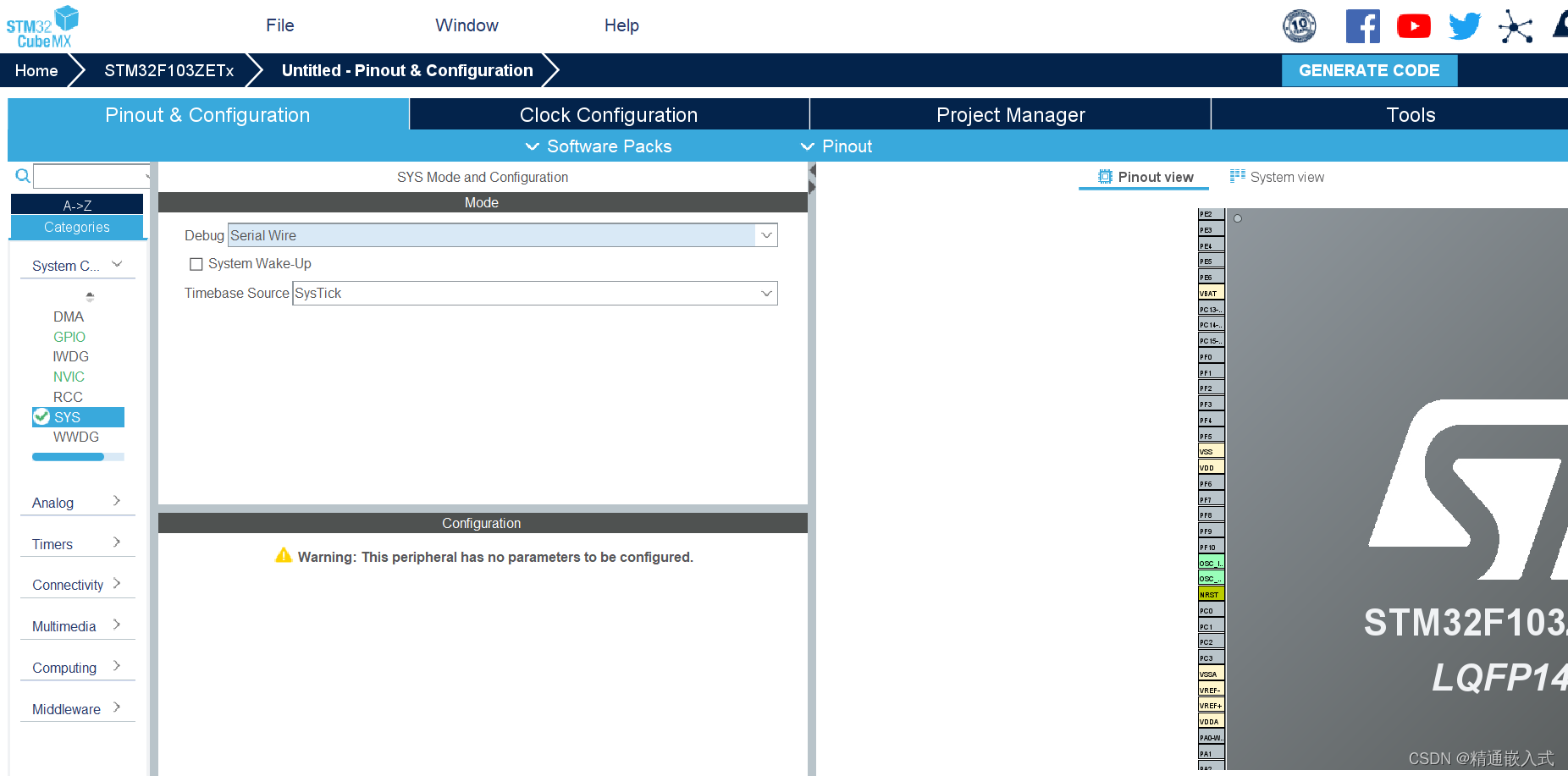Switch to the Categories listing tab
Screen dimensions: 1568x776
click(x=77, y=227)
